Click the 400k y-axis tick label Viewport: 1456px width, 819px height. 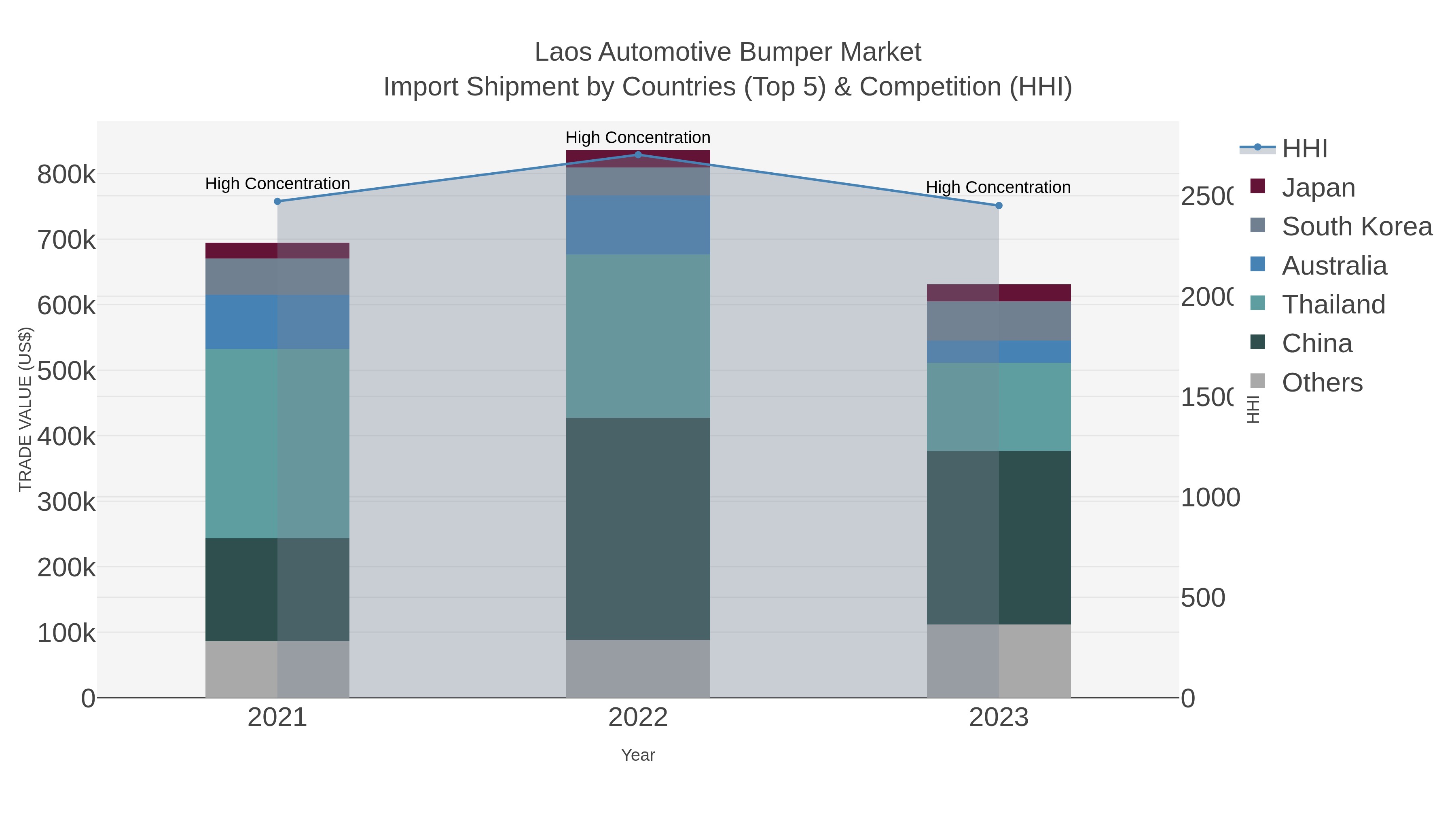(67, 436)
